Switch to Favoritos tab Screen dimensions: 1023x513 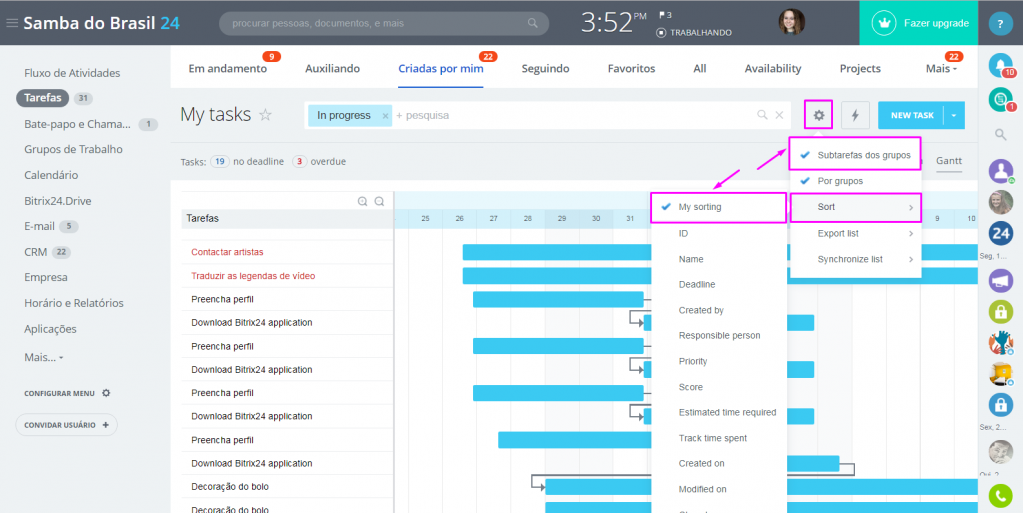coord(631,69)
